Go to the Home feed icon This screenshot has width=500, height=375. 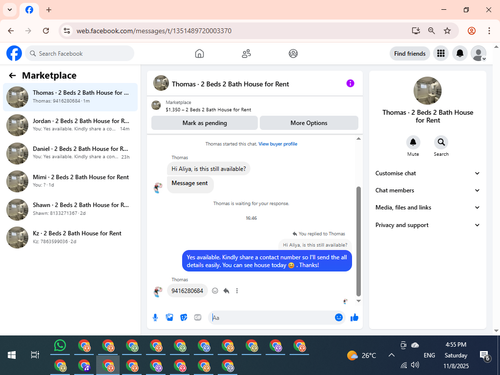pyautogui.click(x=199, y=53)
